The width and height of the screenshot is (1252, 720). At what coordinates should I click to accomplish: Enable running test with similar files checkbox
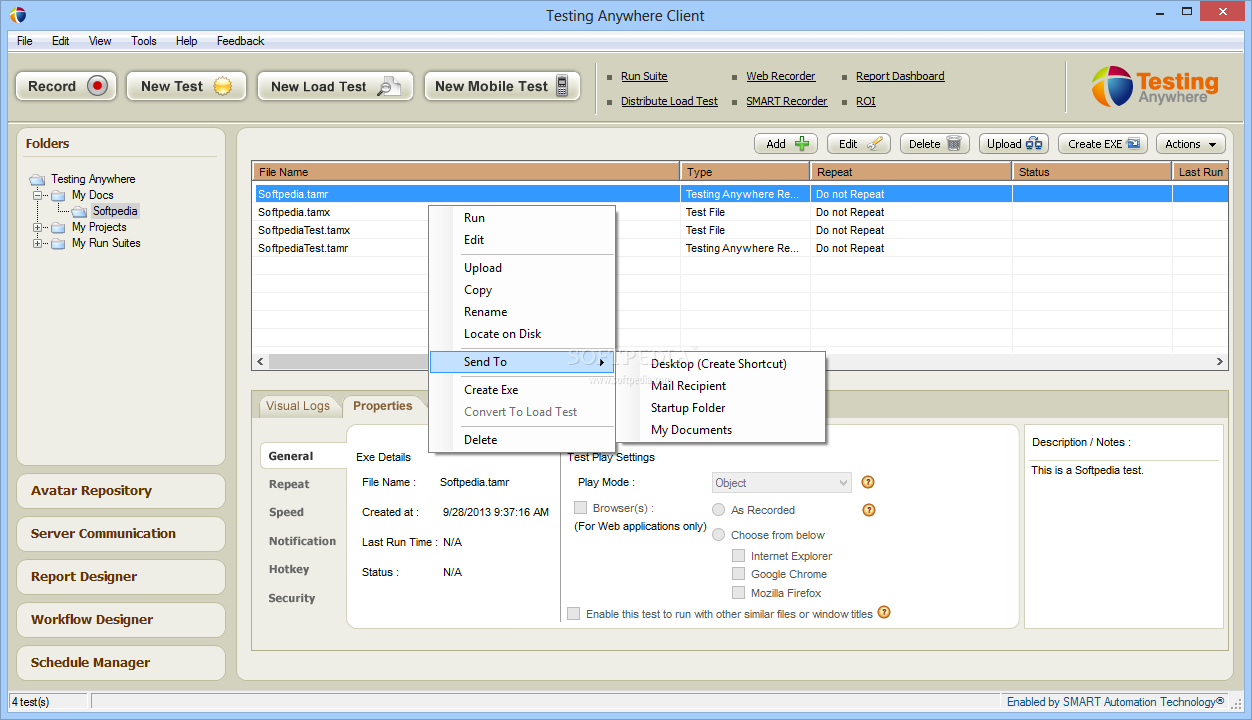(x=573, y=614)
